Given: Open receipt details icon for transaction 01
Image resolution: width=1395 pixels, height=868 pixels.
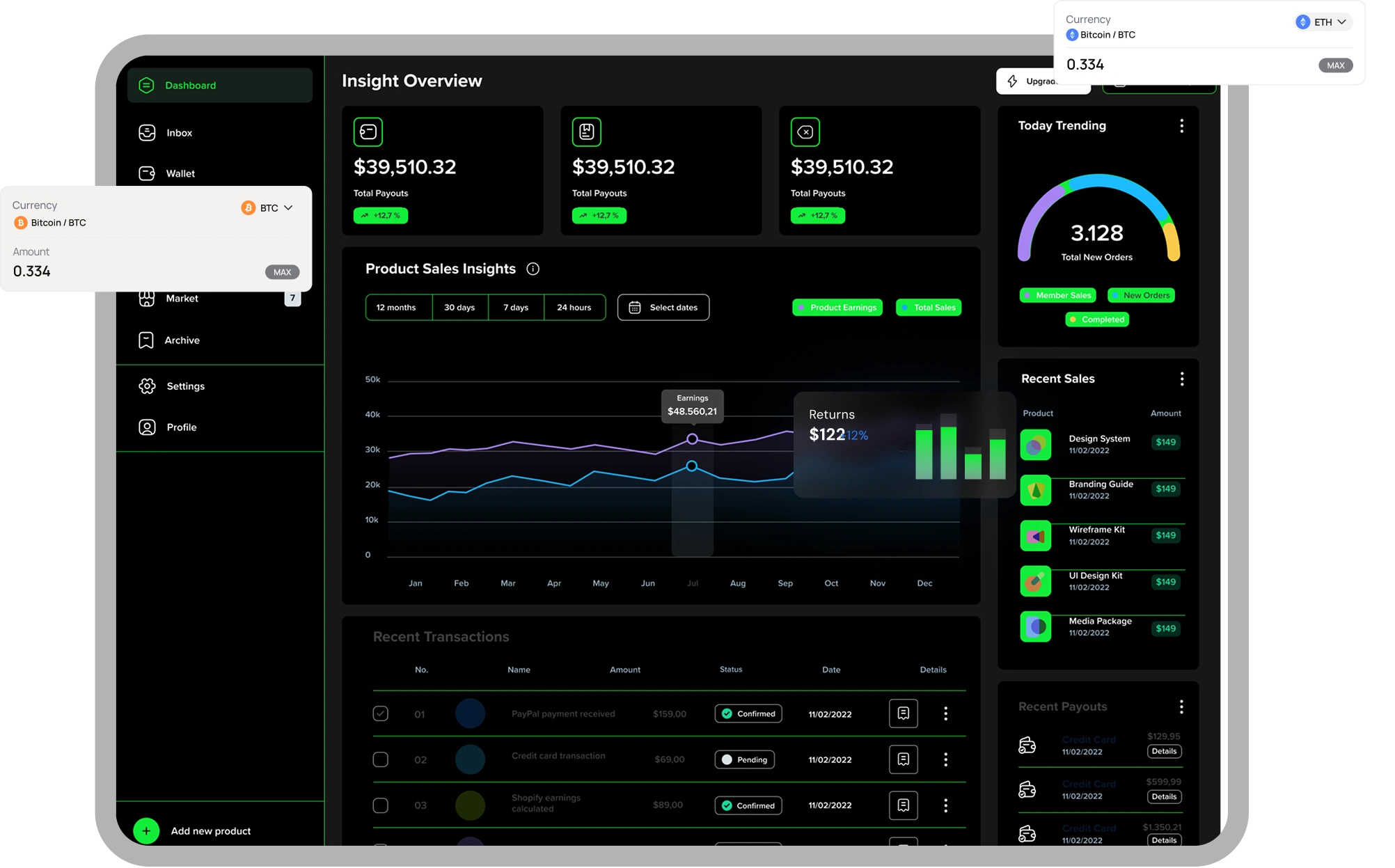Looking at the screenshot, I should [x=903, y=713].
